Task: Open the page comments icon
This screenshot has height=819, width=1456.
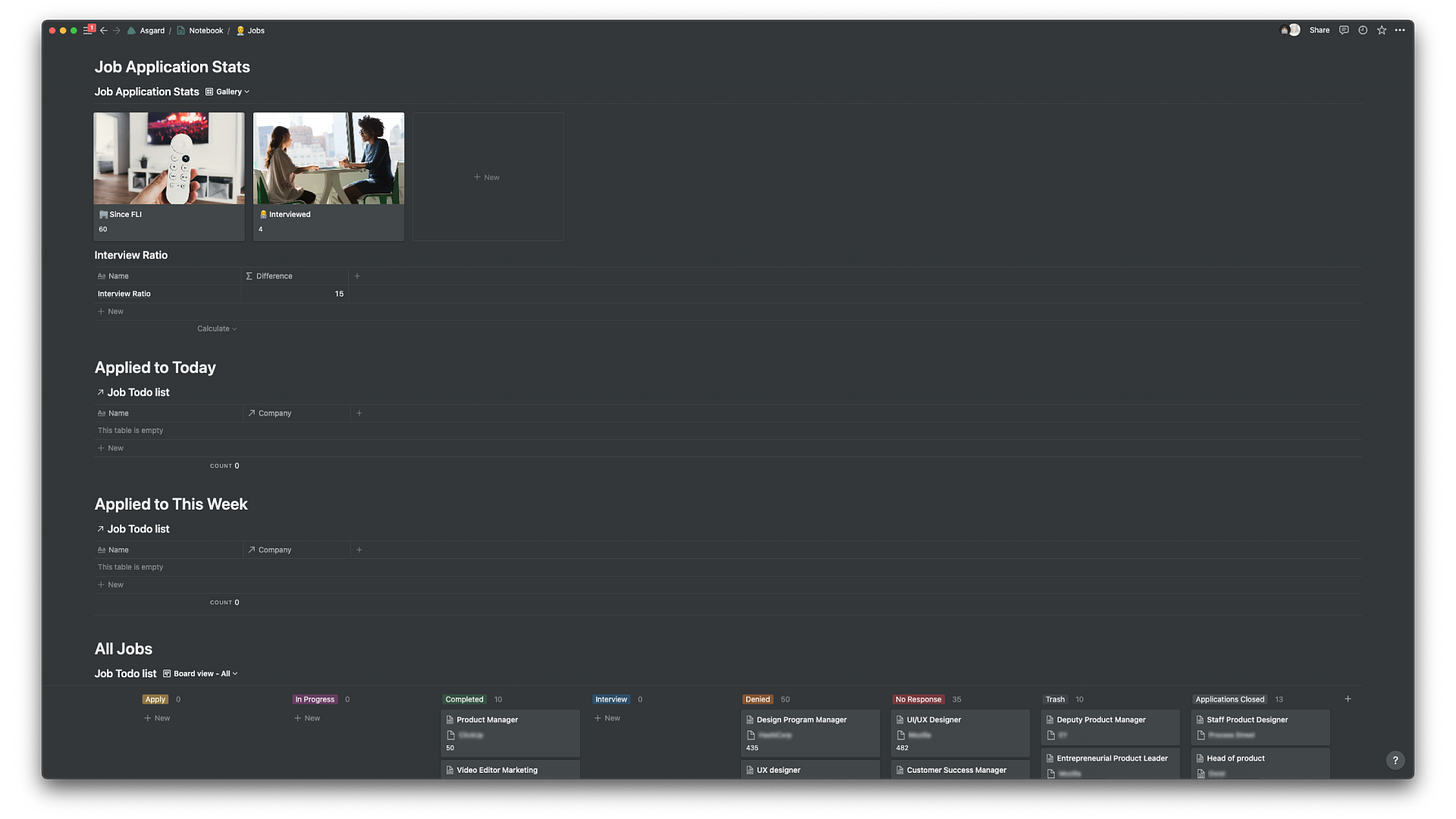Action: point(1344,30)
